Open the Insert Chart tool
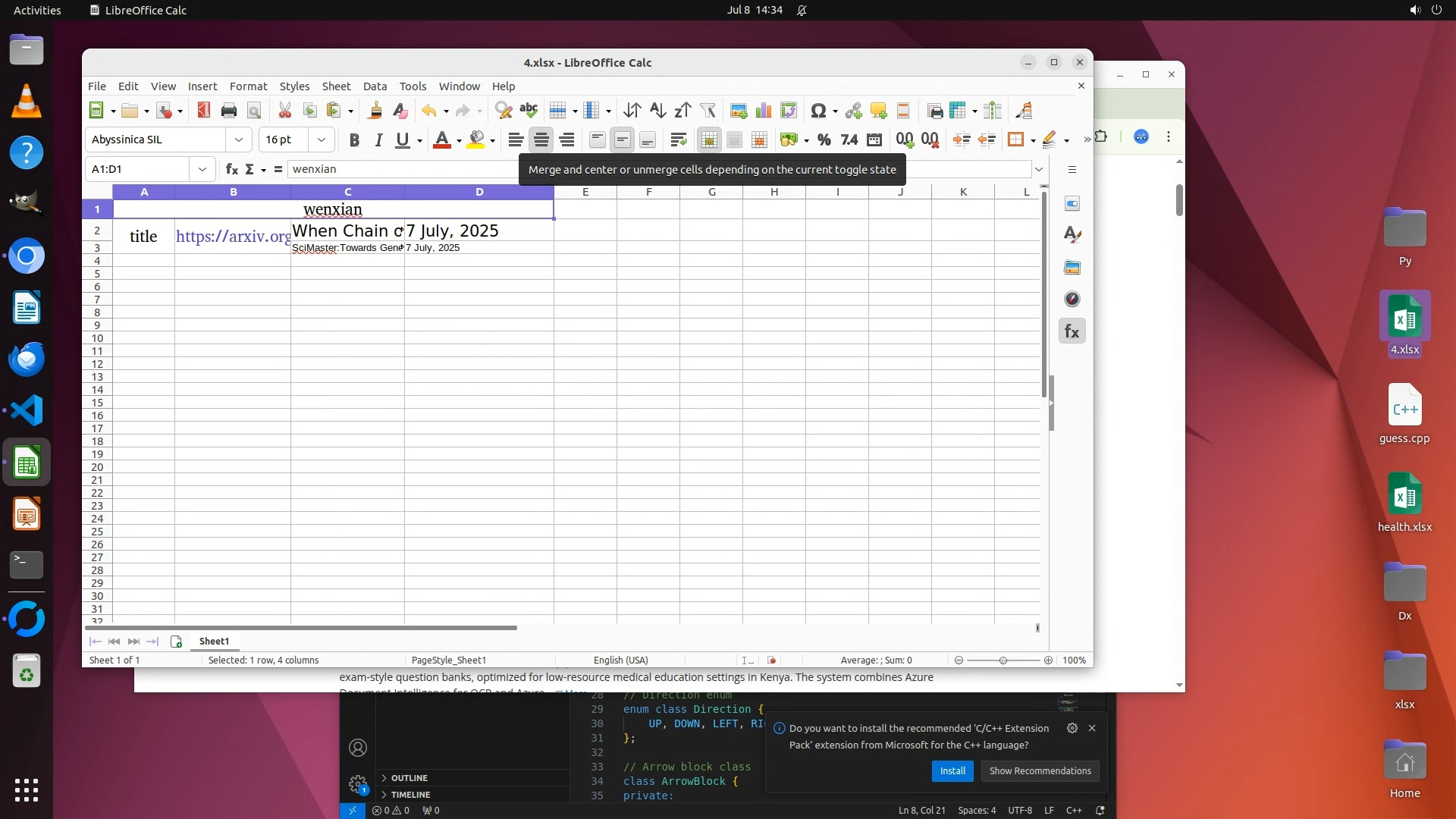 point(764,111)
